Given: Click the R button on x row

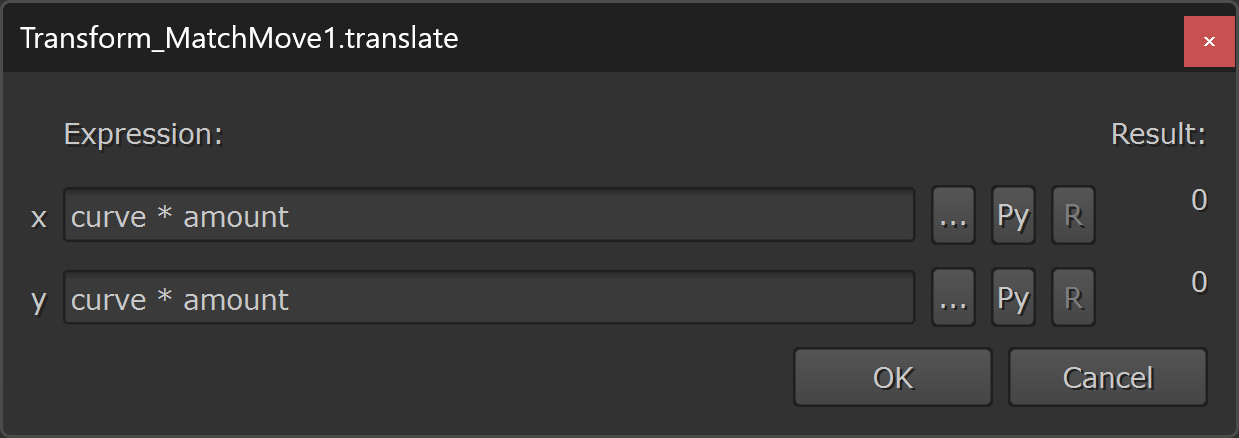Looking at the screenshot, I should (1073, 215).
